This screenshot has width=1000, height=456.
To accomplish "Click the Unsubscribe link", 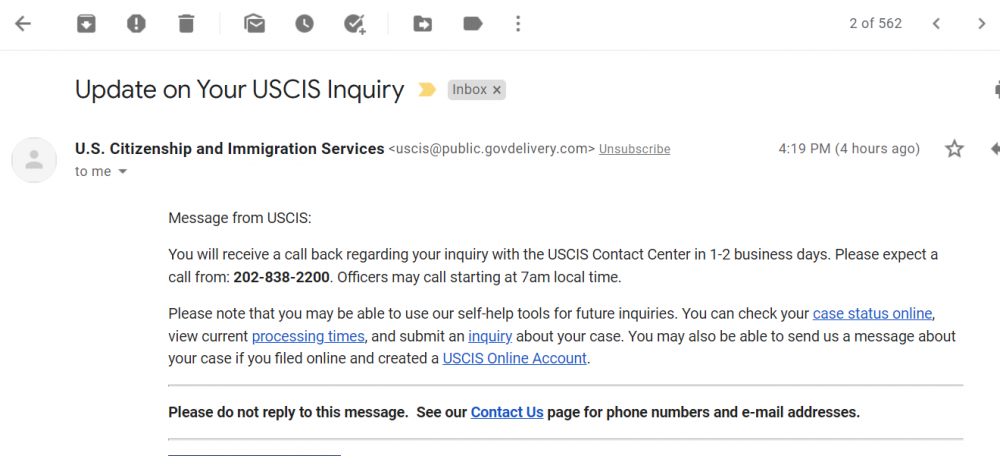I will [x=635, y=149].
